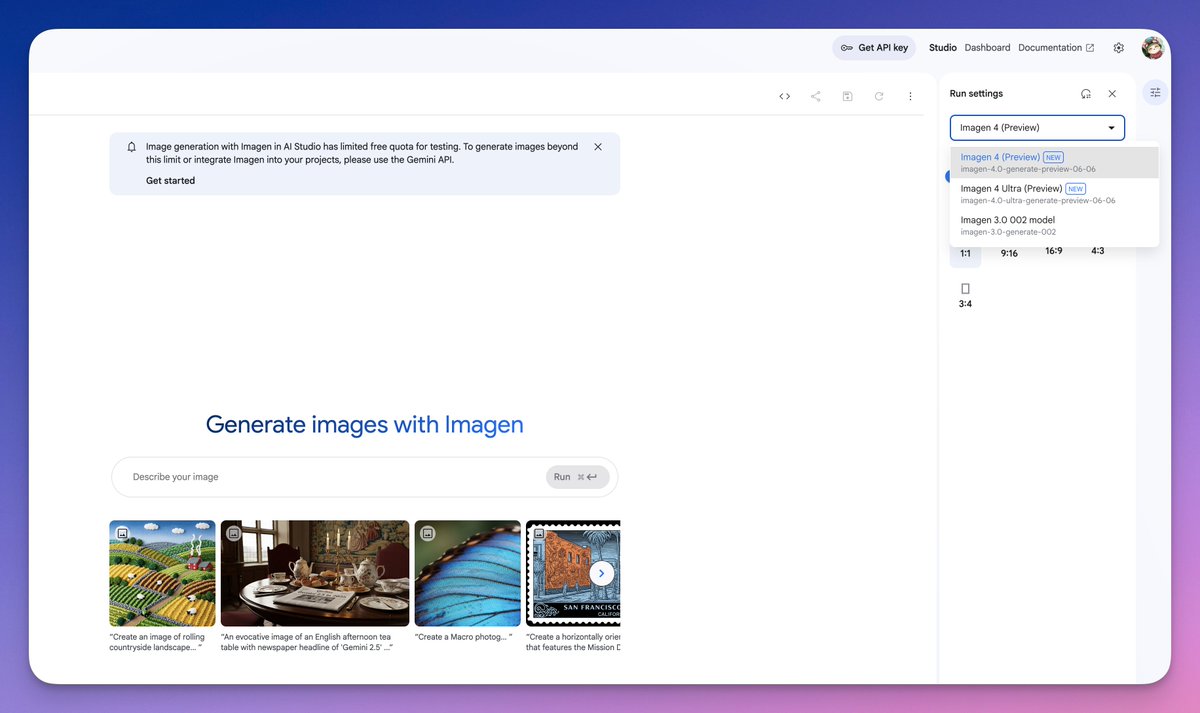Open the Get code brackets icon
1200x713 pixels.
(785, 96)
